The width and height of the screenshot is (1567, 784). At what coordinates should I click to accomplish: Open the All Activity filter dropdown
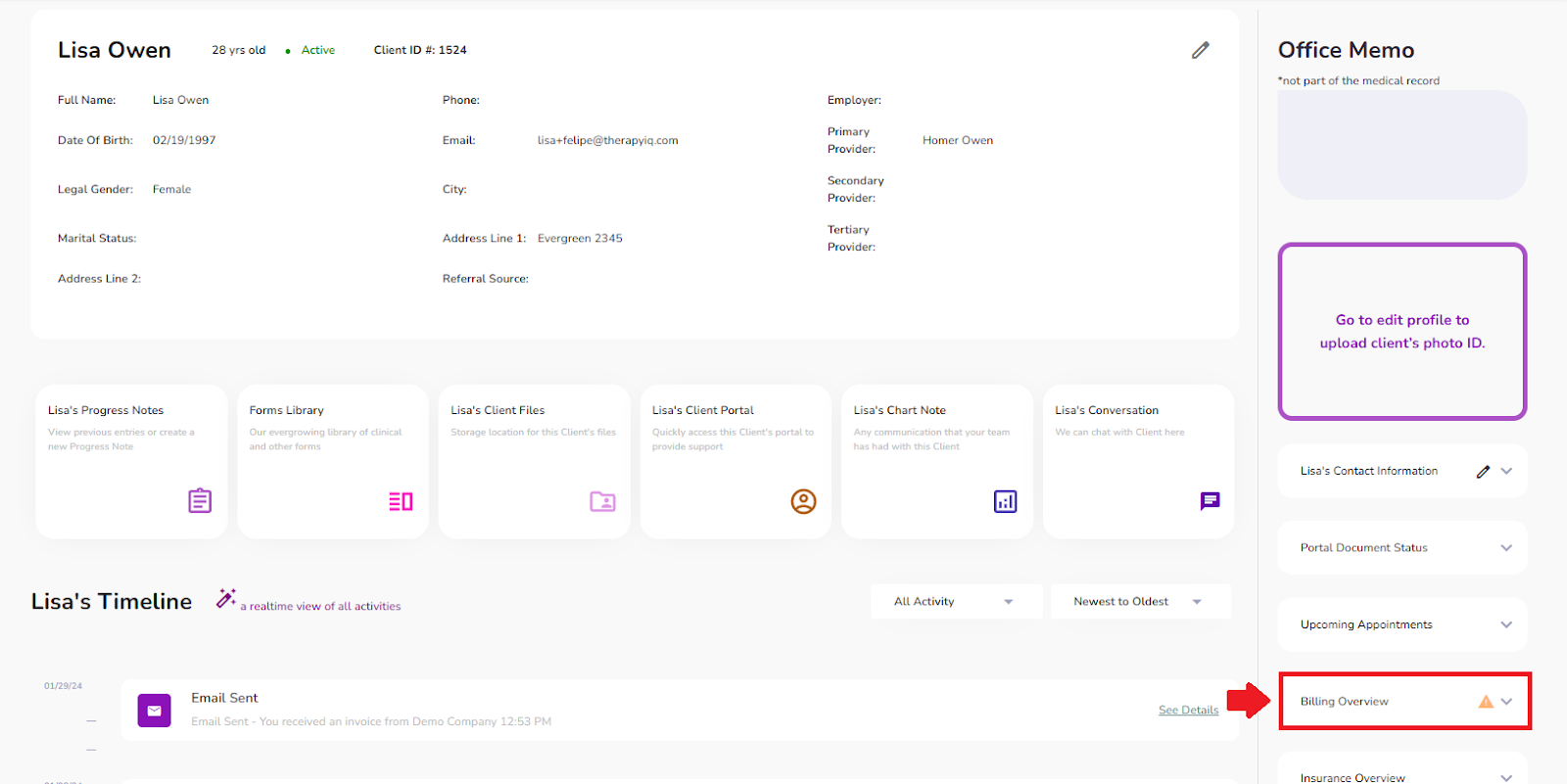pos(956,602)
